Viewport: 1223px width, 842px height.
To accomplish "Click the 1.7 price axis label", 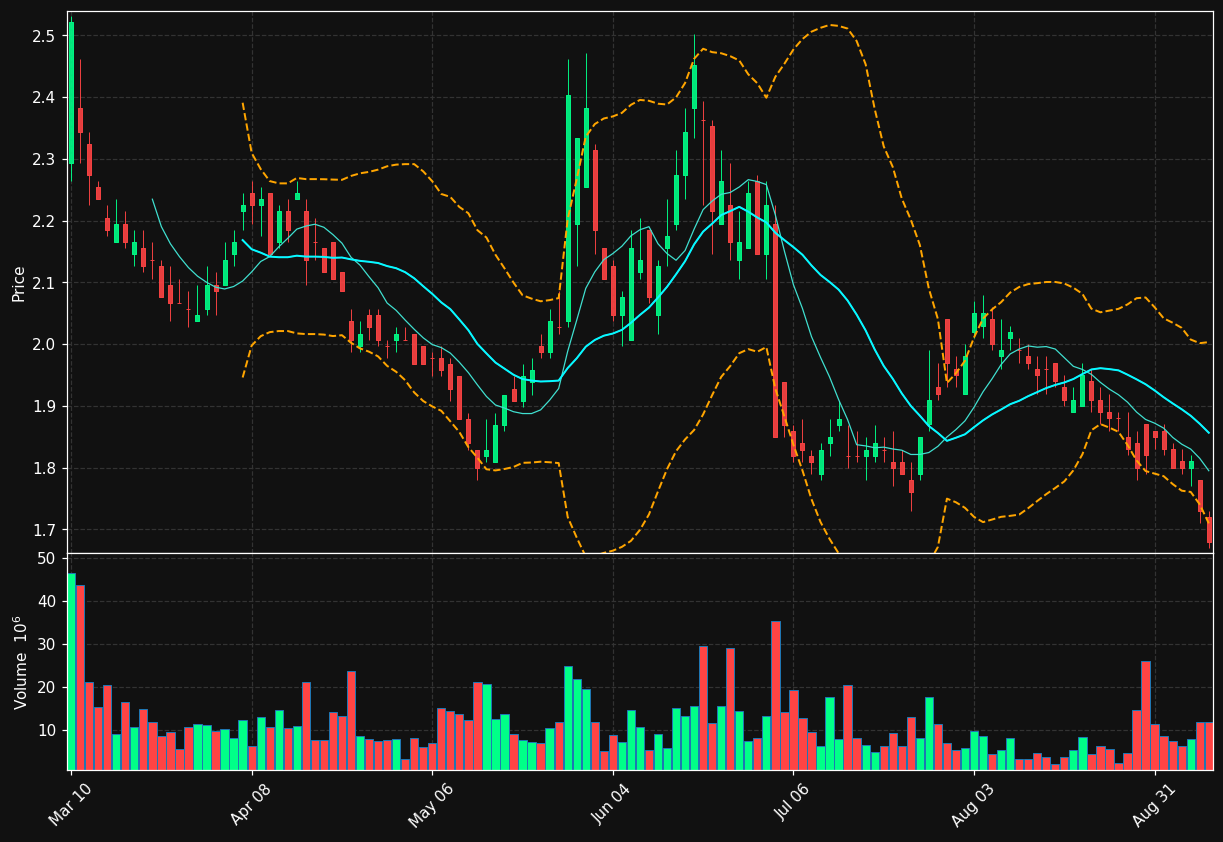I will click(x=45, y=530).
